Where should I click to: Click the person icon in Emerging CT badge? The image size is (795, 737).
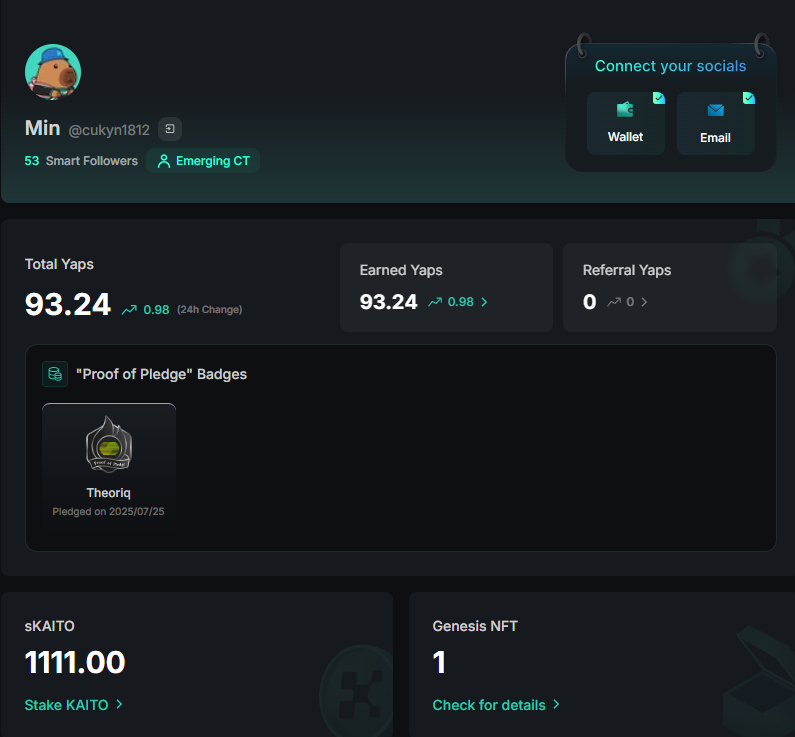164,161
